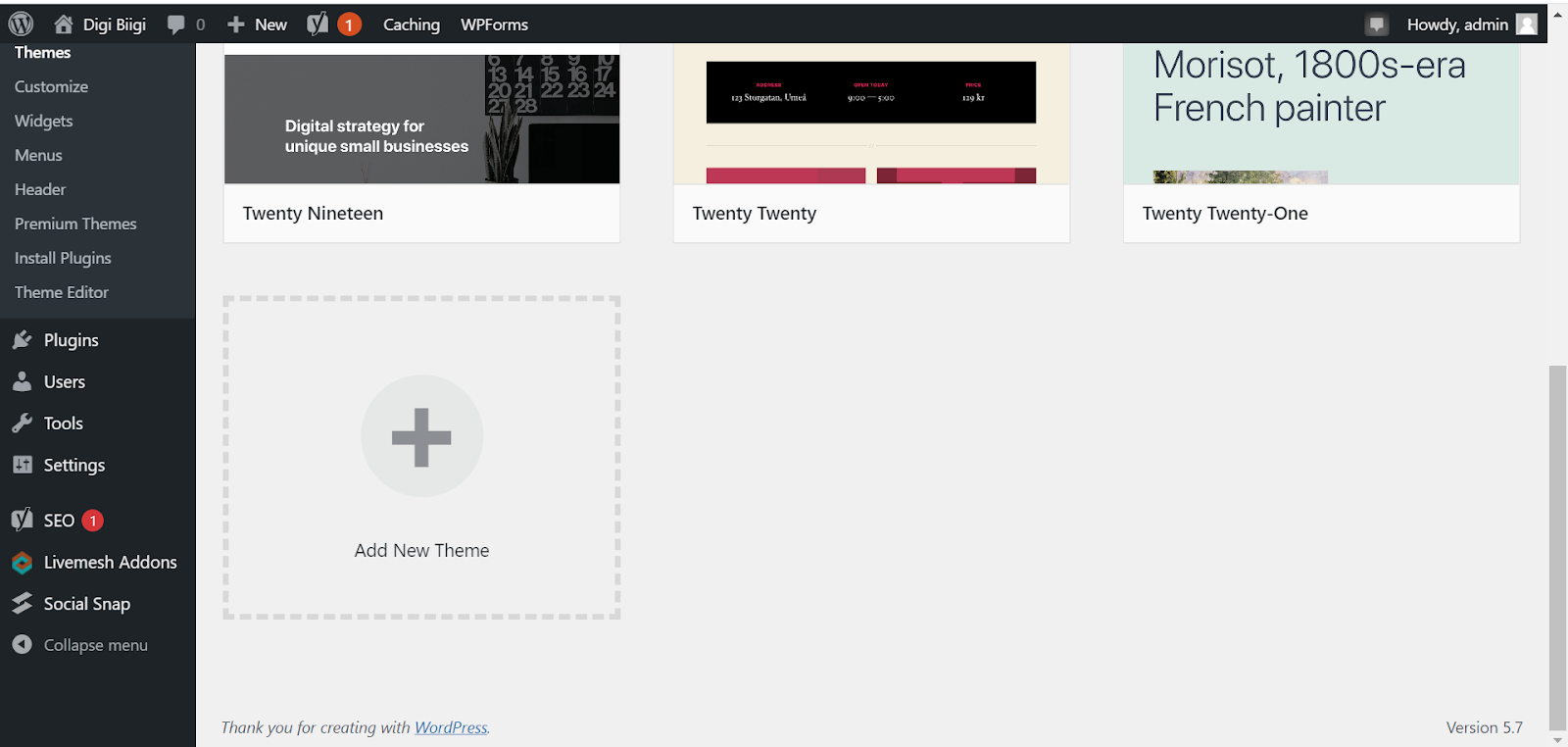View the Yoast notification badge in admin bar
Image resolution: width=1568 pixels, height=747 pixels.
[349, 25]
